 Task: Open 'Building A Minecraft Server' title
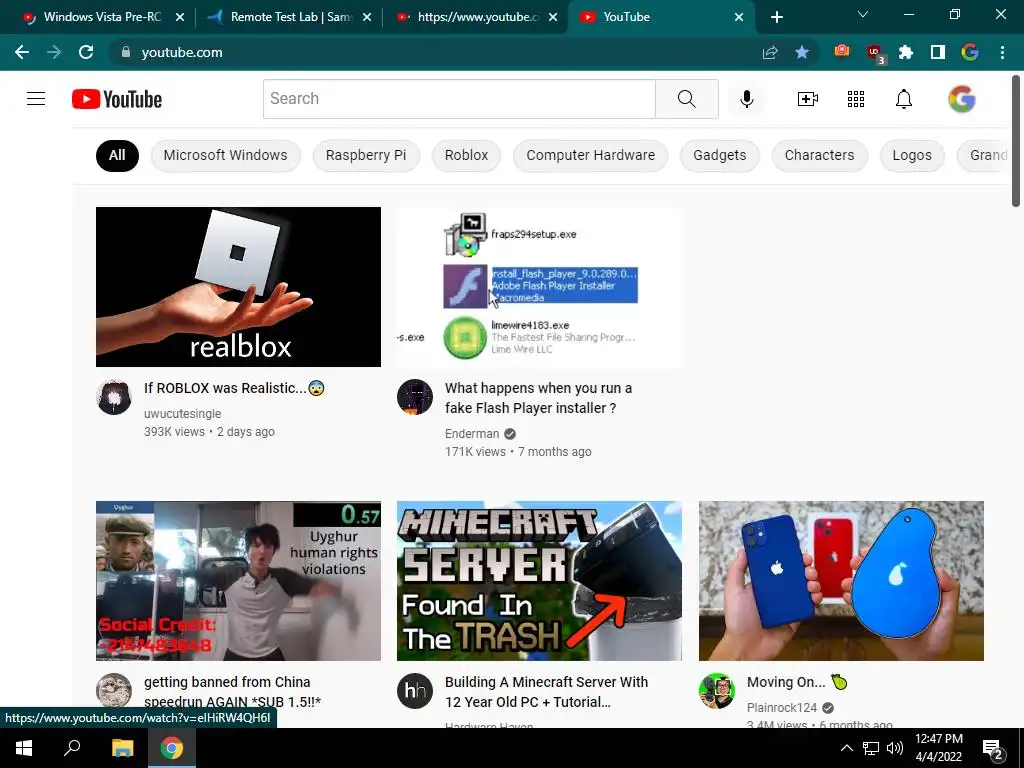point(546,692)
